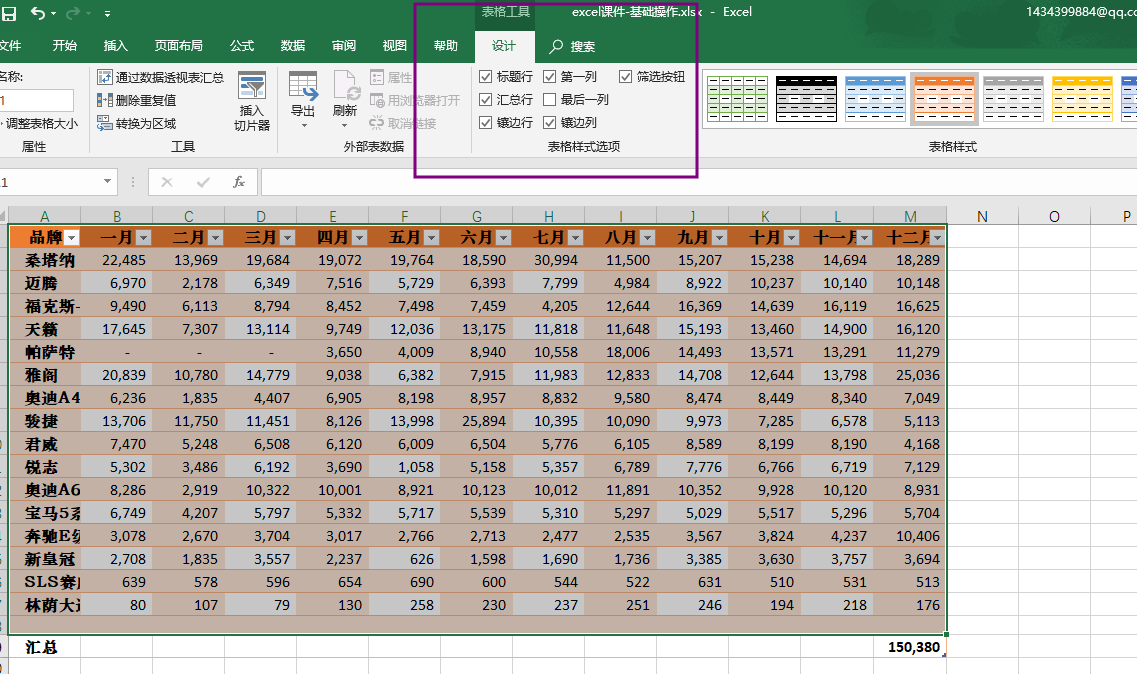1137x674 pixels.
Task: Open the 品牌 column filter dropdown
Action: [71, 237]
